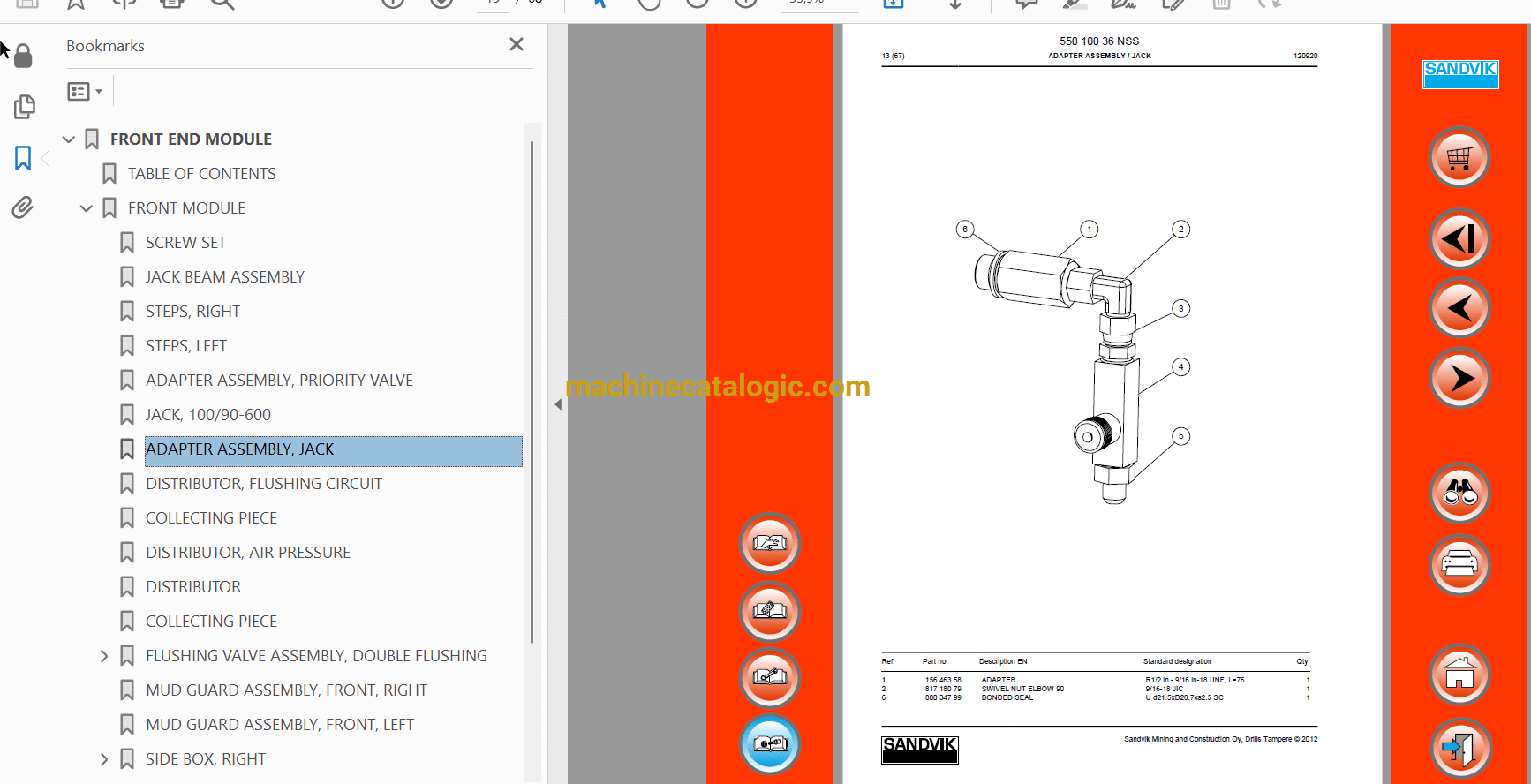Go to the SCREW SET bookmark

point(185,243)
